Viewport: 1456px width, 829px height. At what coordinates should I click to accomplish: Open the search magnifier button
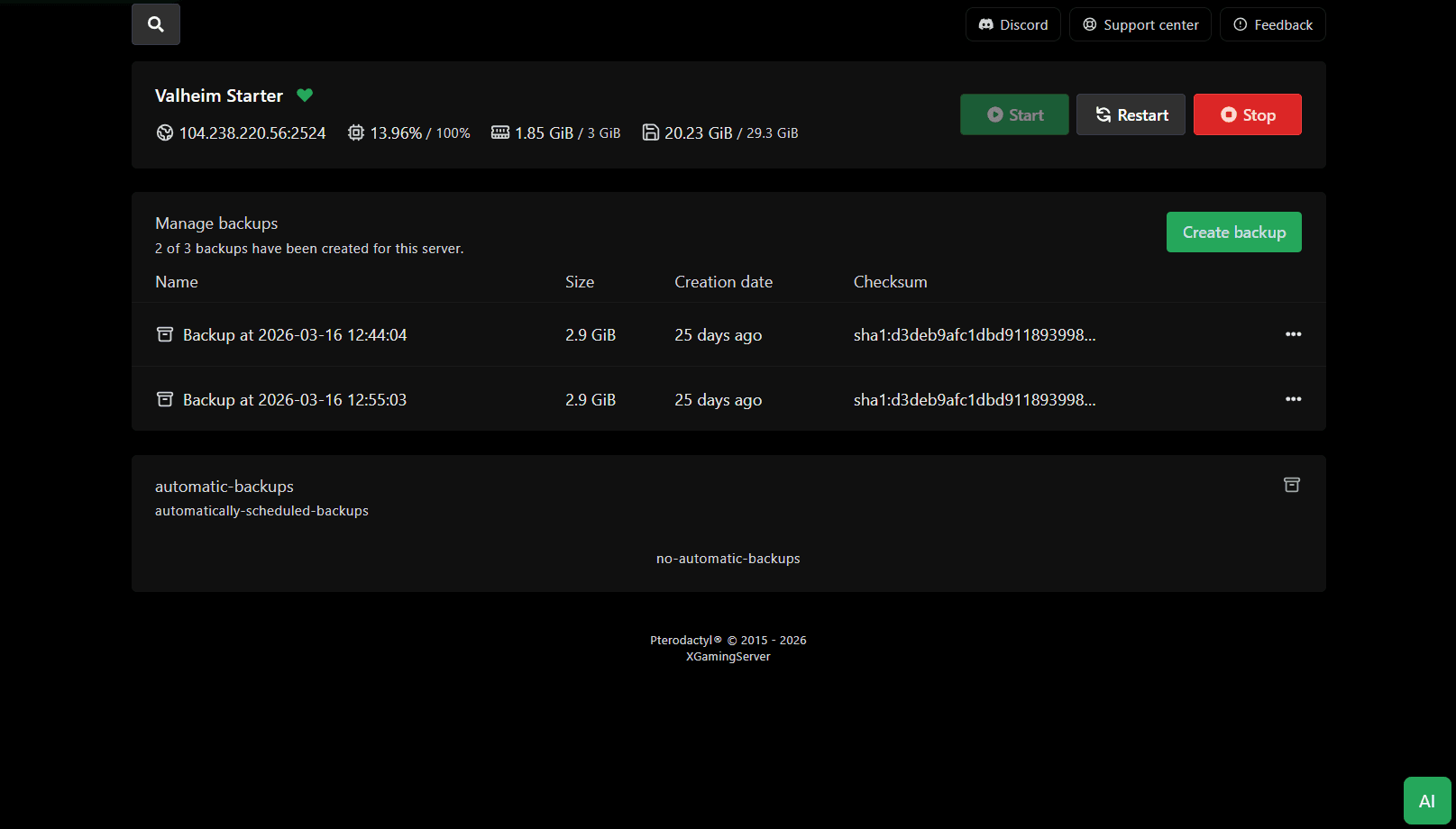(156, 24)
